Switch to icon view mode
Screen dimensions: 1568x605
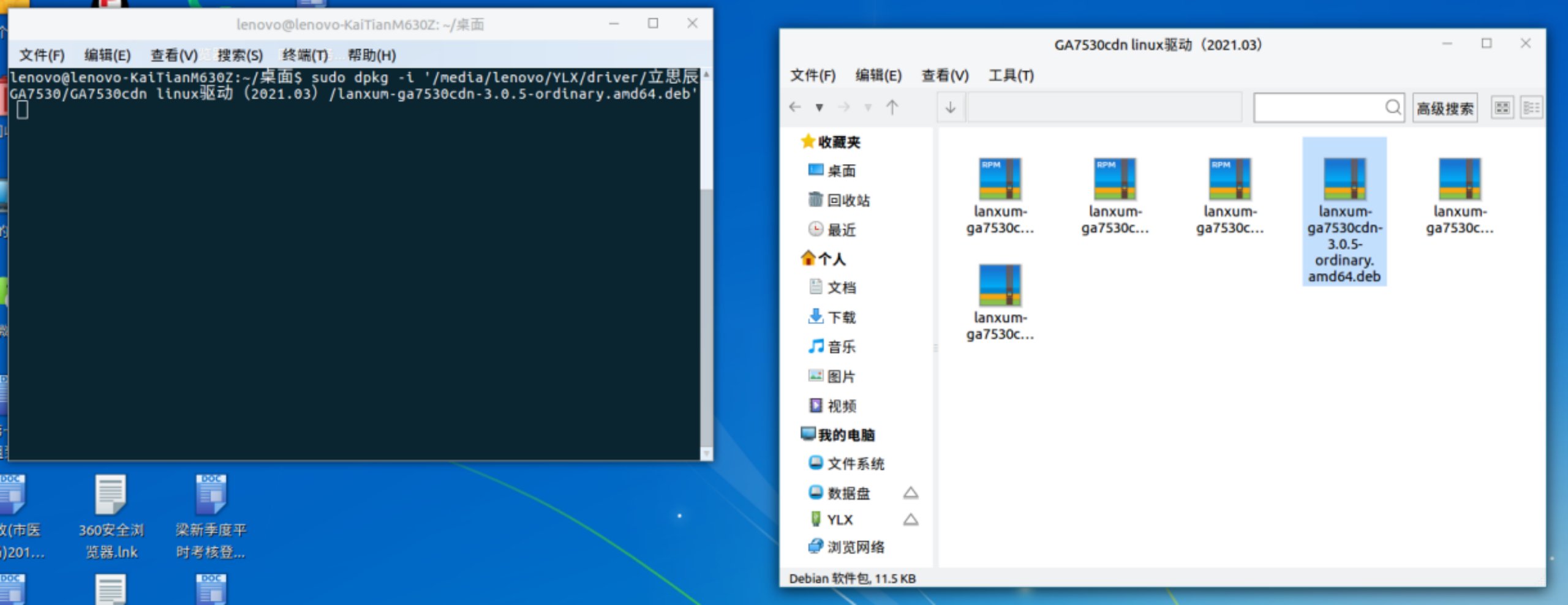(x=1502, y=108)
